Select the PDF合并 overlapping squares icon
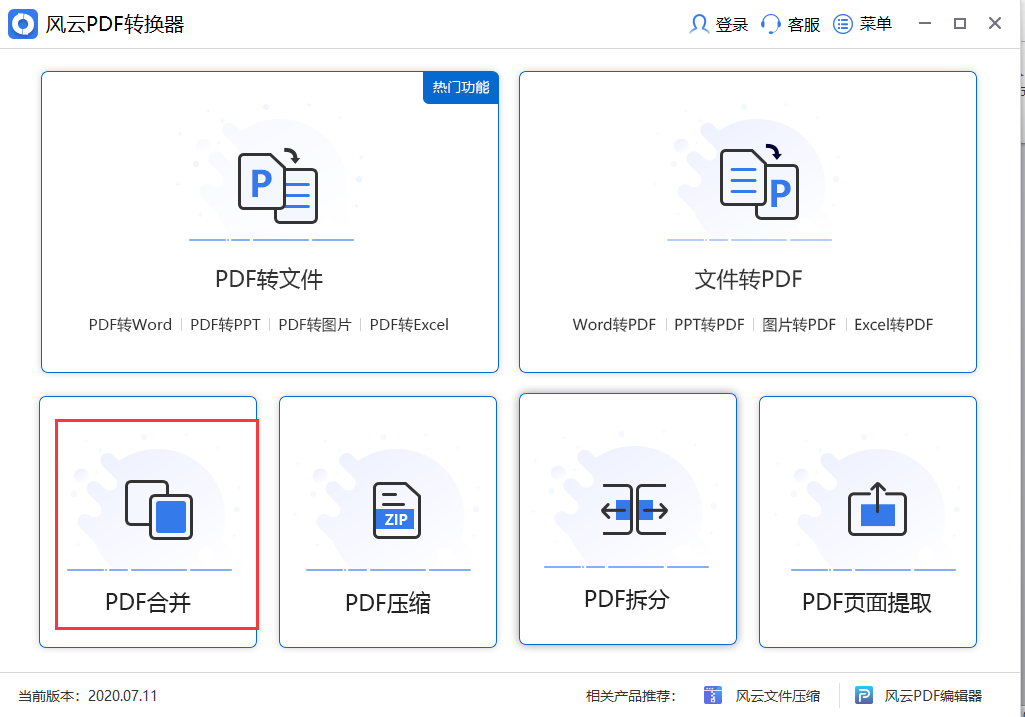Screen dimensions: 1025x717 pyautogui.click(x=159, y=510)
